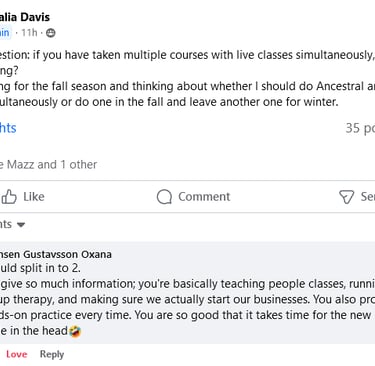Click the globe public audience icon

51,33
